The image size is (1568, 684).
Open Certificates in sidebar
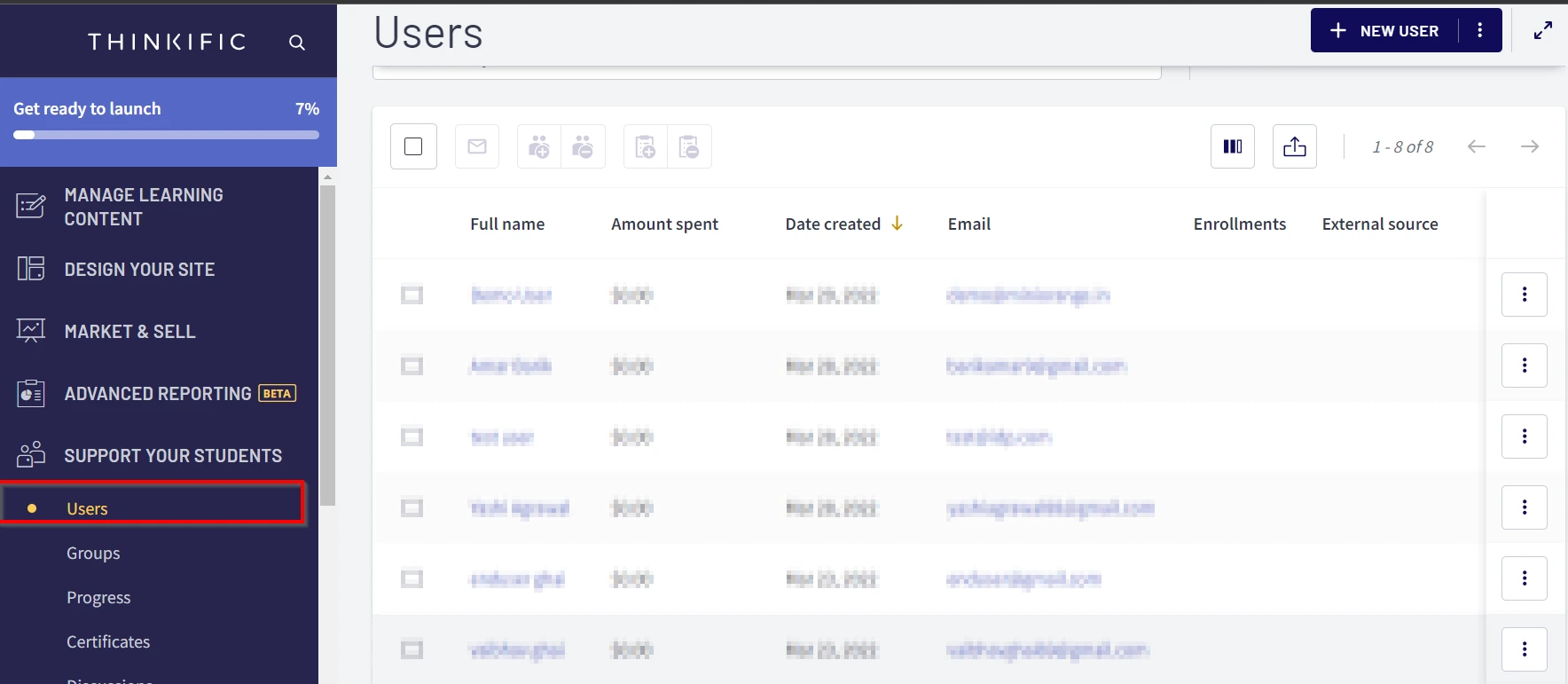[108, 641]
